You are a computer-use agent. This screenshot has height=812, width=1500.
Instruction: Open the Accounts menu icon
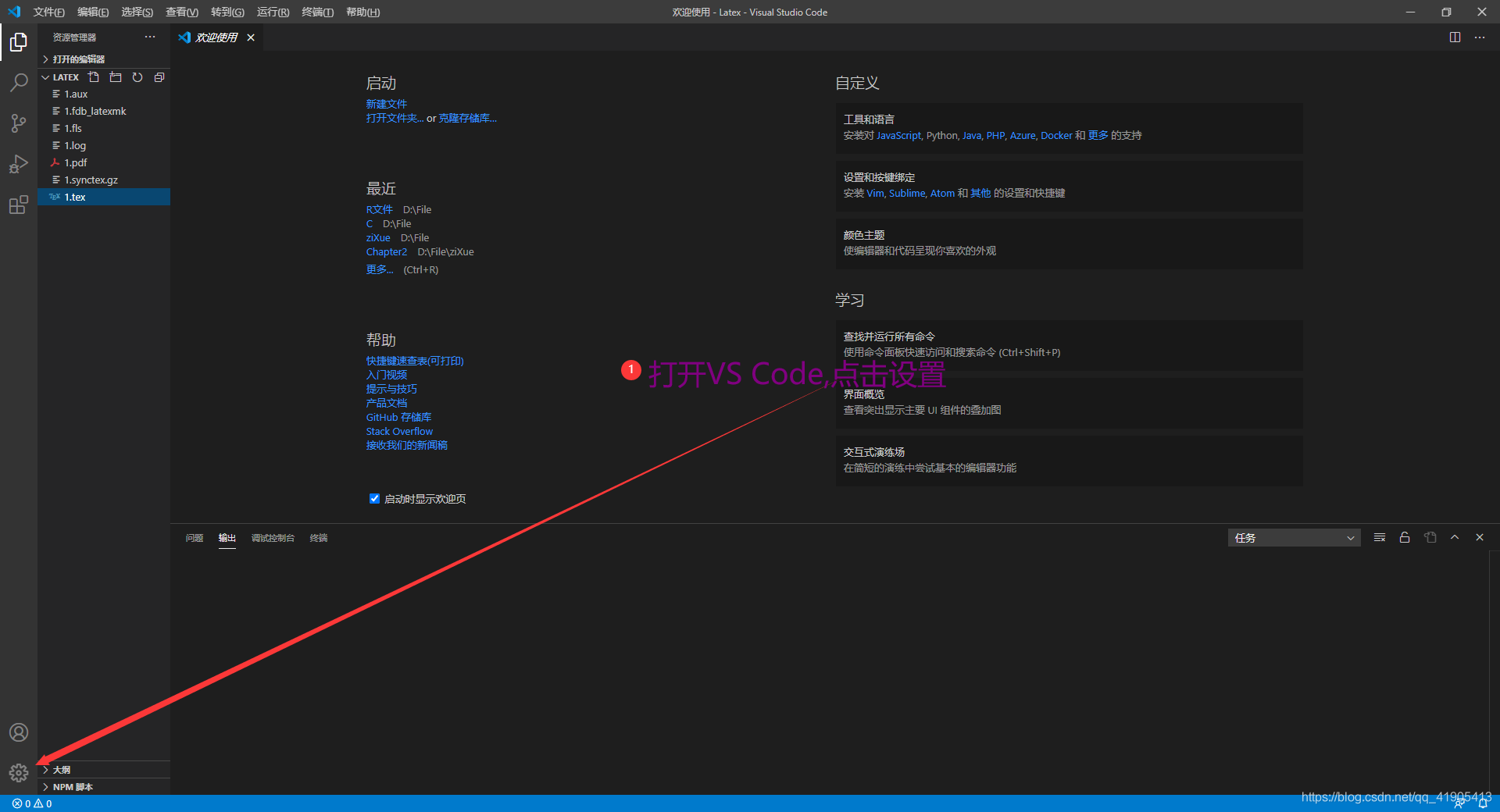pos(19,732)
